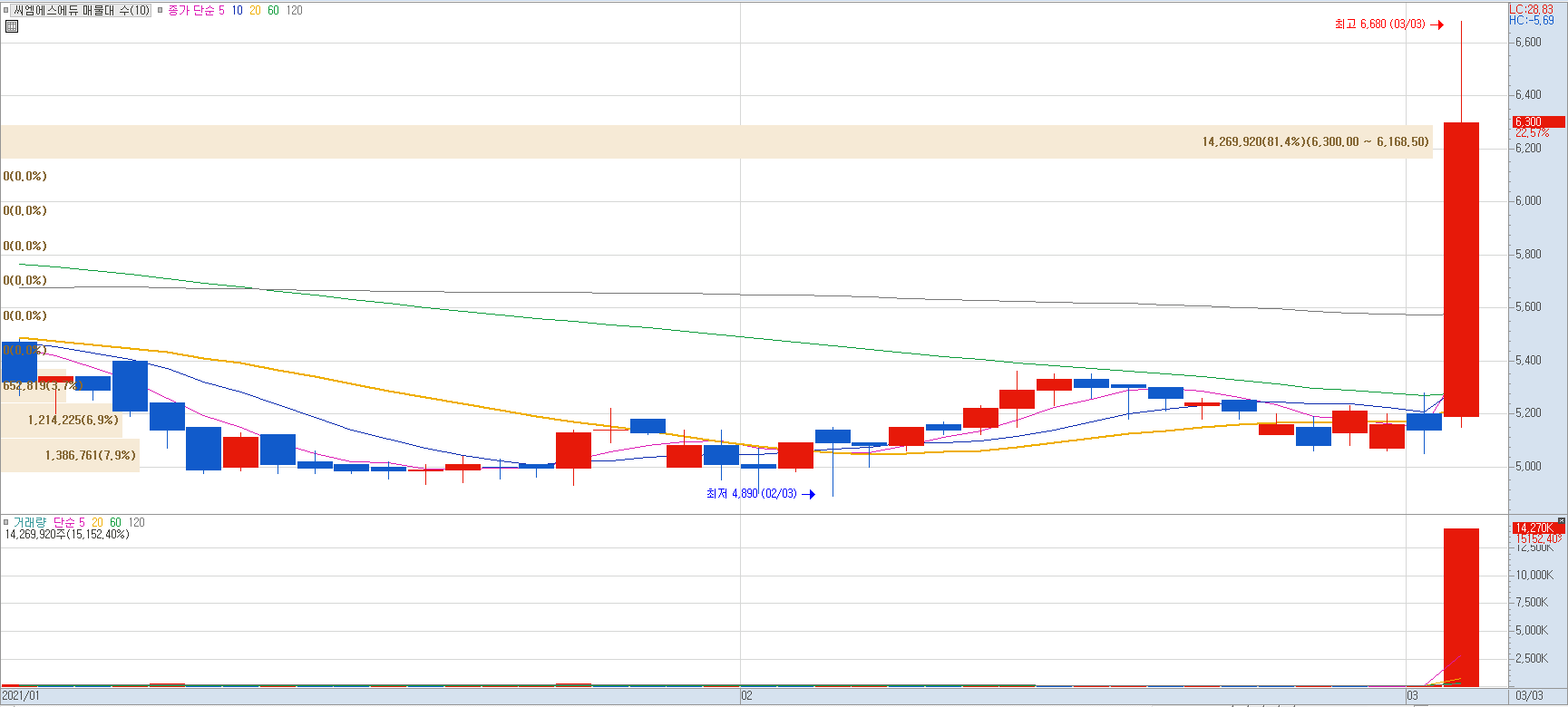Click the large red volume bar for 03/03

pos(1461,607)
